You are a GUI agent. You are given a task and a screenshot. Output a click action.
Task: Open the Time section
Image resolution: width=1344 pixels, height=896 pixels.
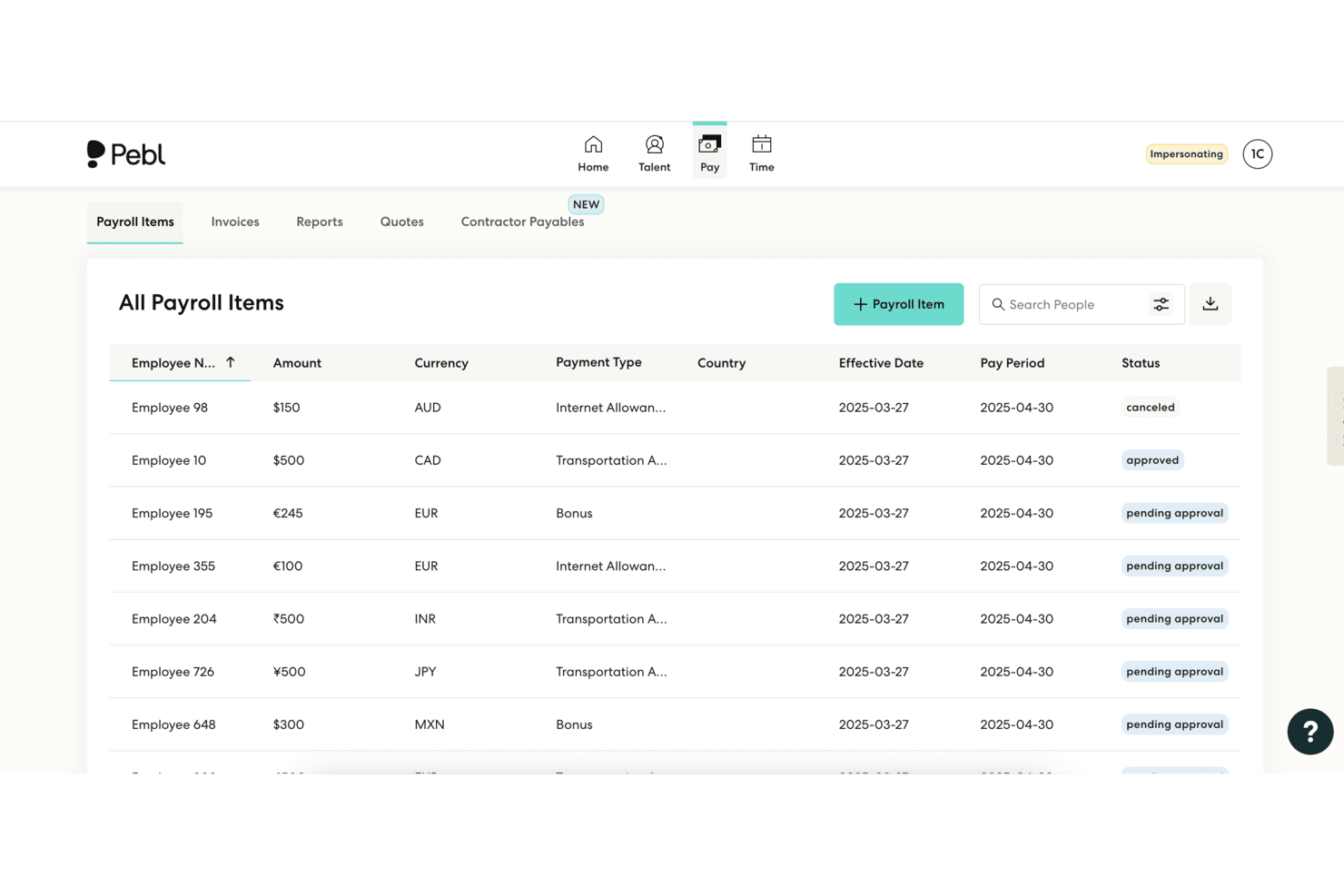(762, 154)
